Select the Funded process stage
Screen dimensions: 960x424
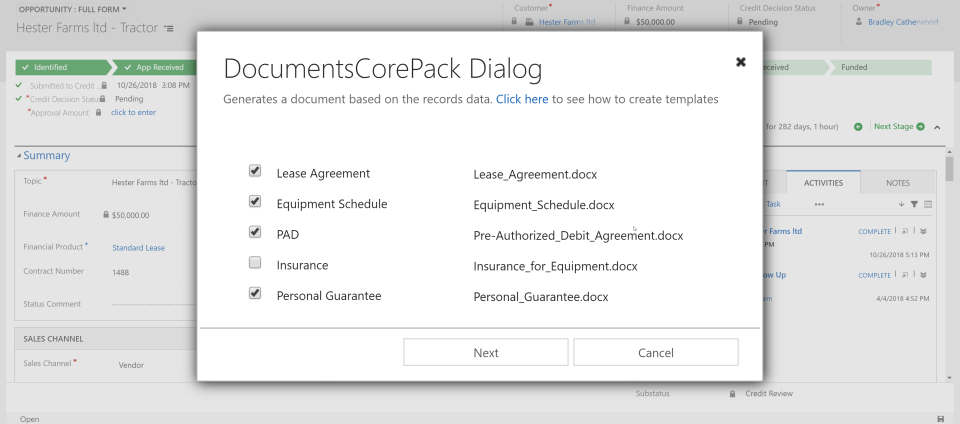pyautogui.click(x=880, y=67)
